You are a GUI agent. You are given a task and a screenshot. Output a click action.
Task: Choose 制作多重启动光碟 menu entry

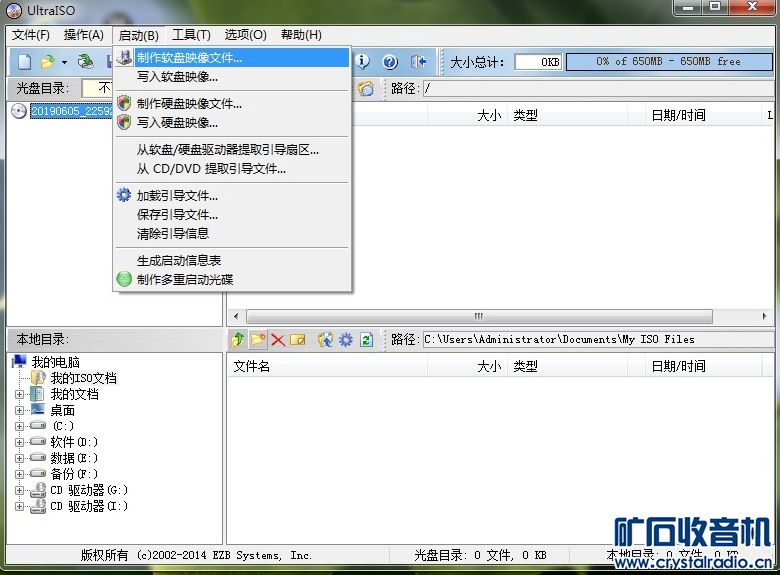232,279
